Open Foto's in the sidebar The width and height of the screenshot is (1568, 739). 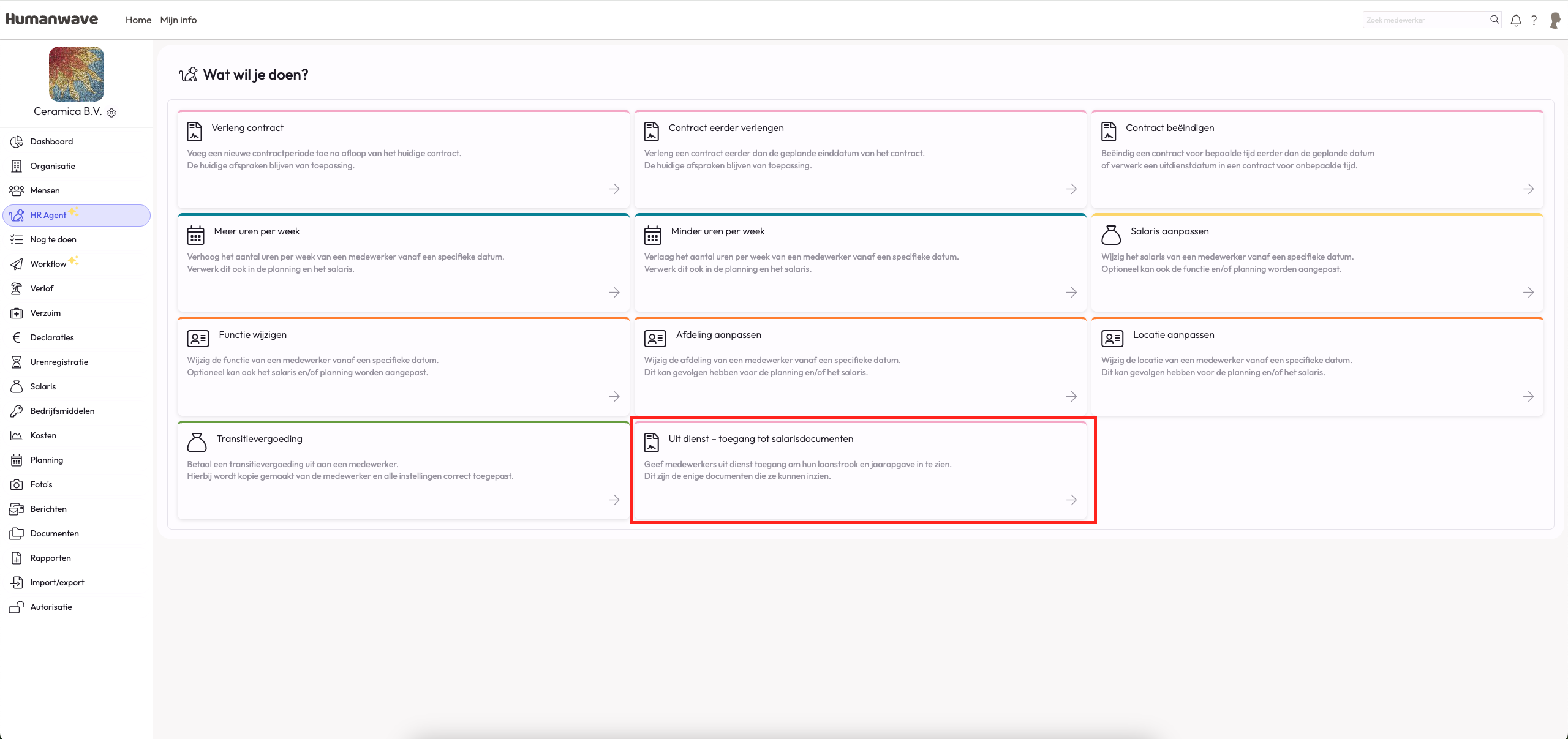point(41,484)
